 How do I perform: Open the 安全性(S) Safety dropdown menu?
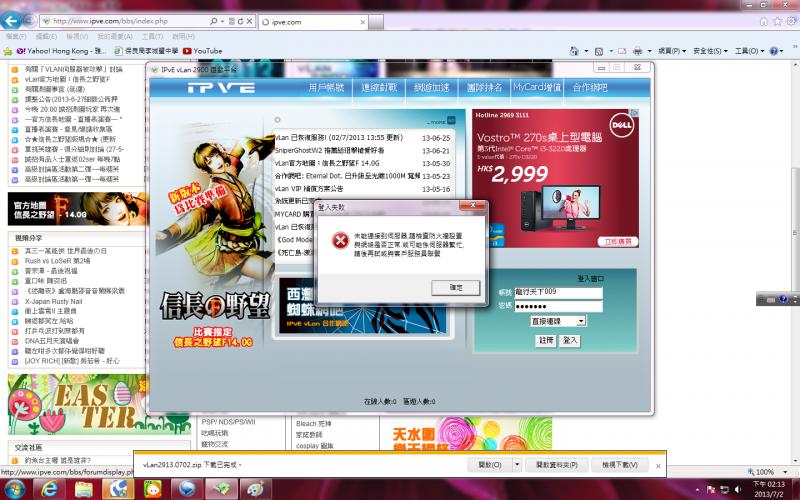coord(711,51)
